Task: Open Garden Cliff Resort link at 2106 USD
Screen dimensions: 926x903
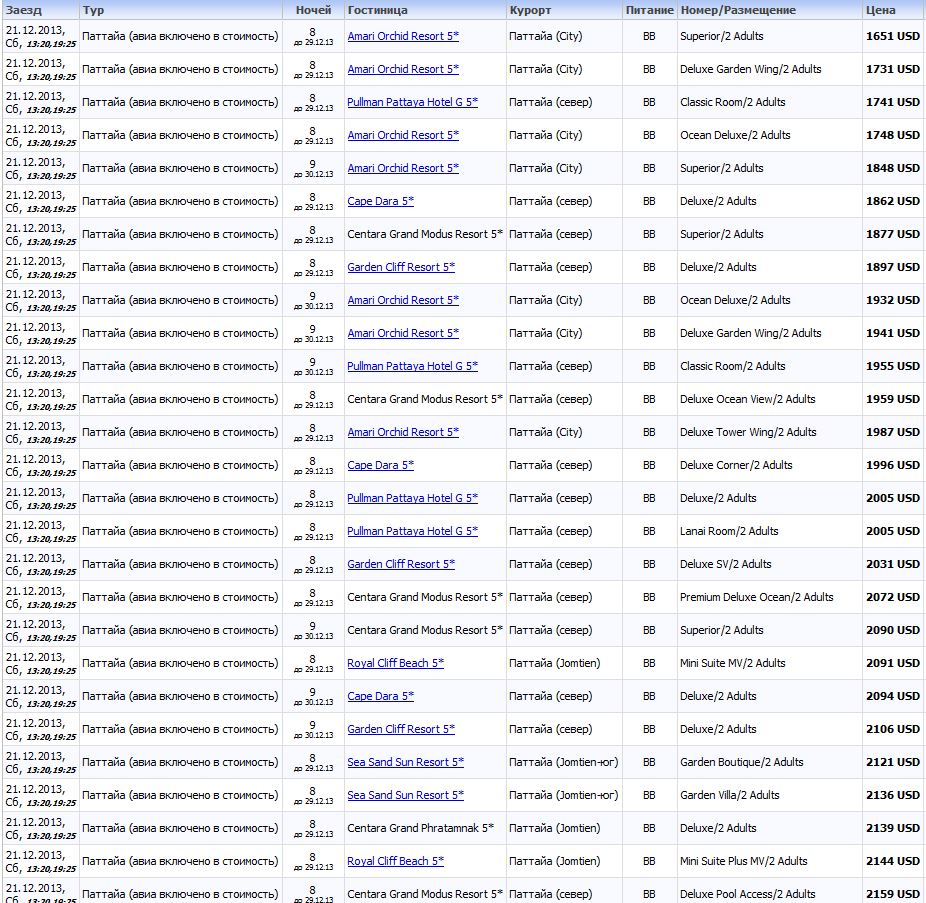Action: (x=401, y=729)
